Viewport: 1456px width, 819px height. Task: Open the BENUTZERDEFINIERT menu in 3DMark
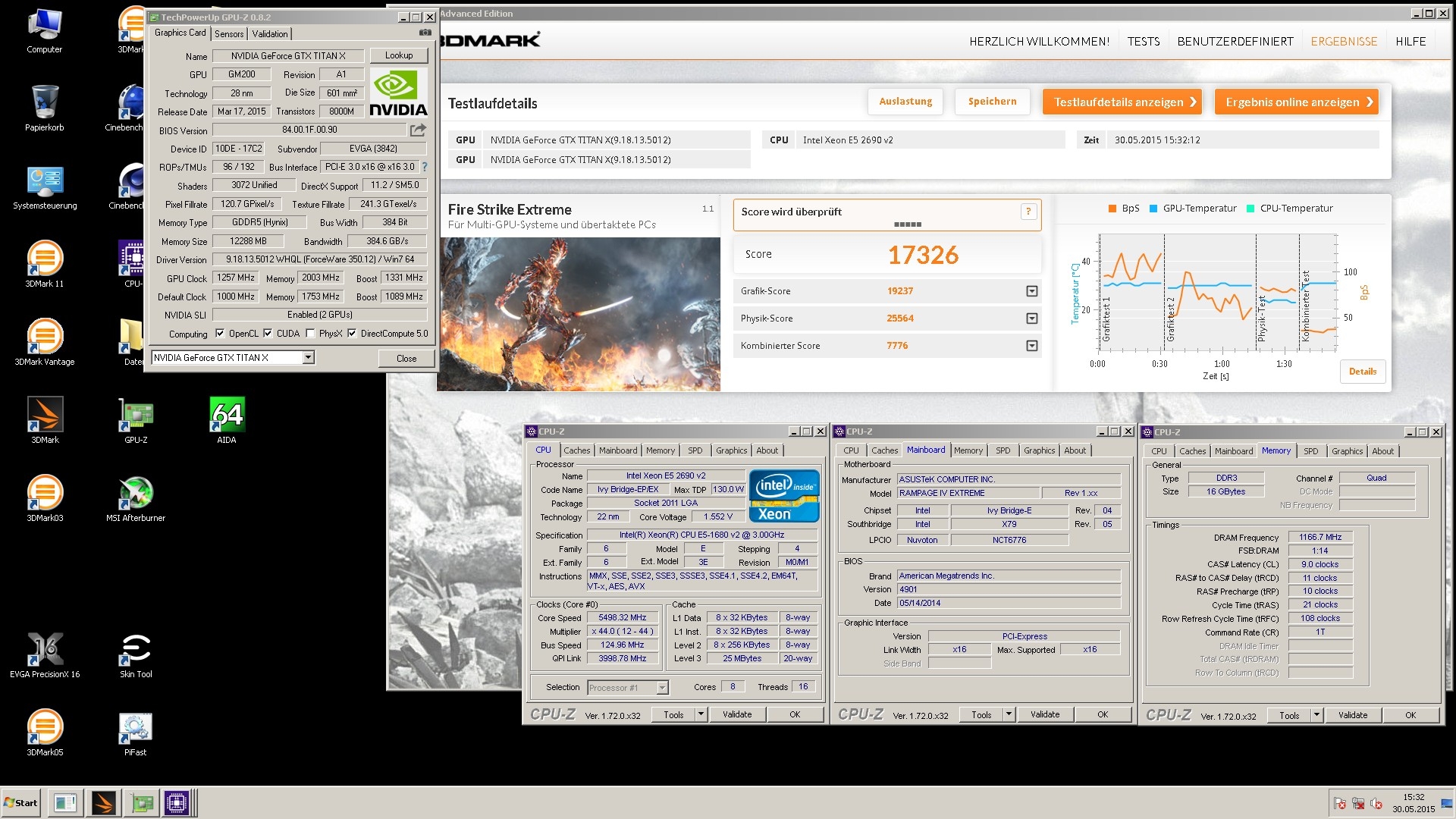coord(1235,42)
